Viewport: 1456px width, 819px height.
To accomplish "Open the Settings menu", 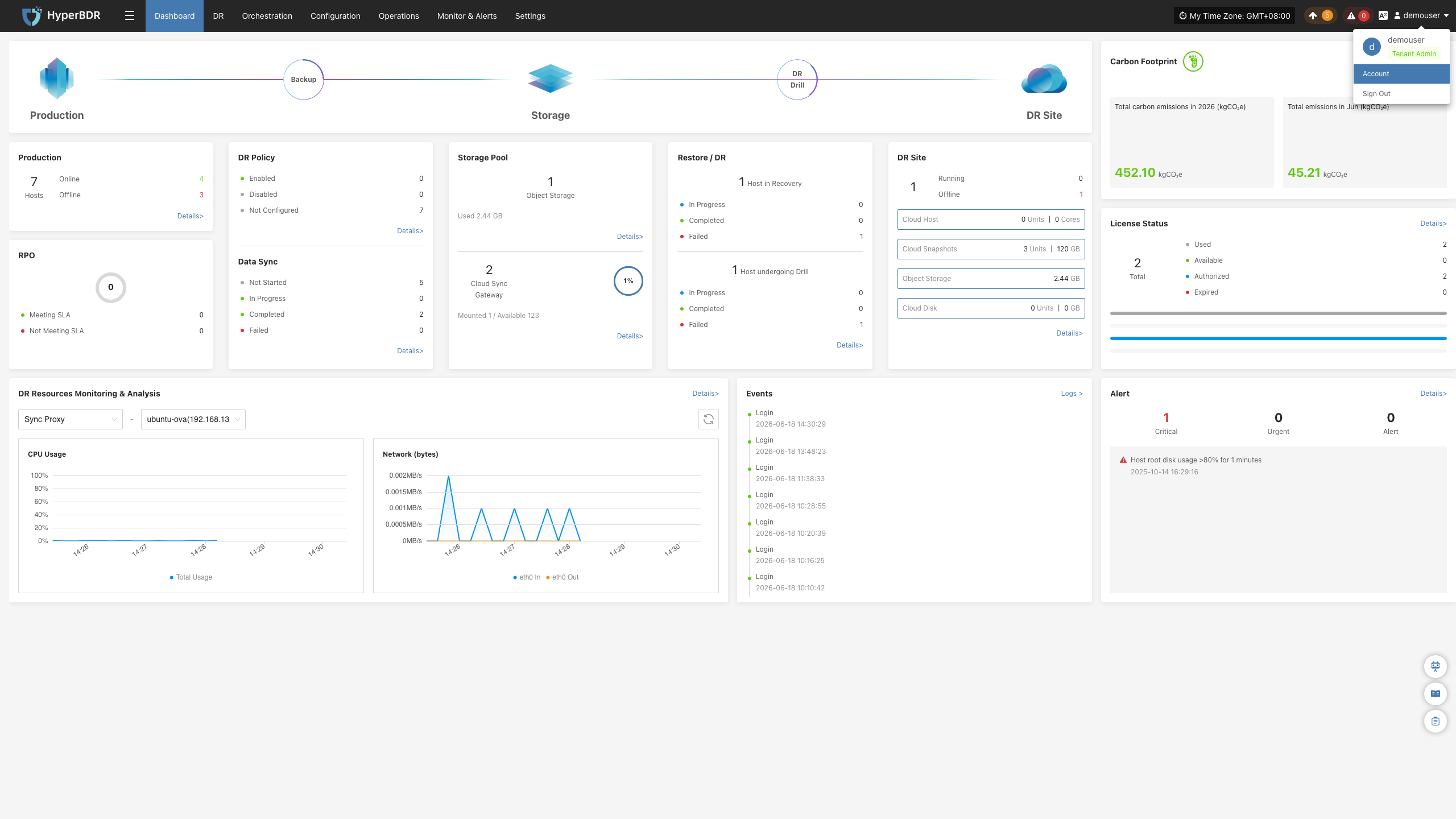I will pos(530,16).
